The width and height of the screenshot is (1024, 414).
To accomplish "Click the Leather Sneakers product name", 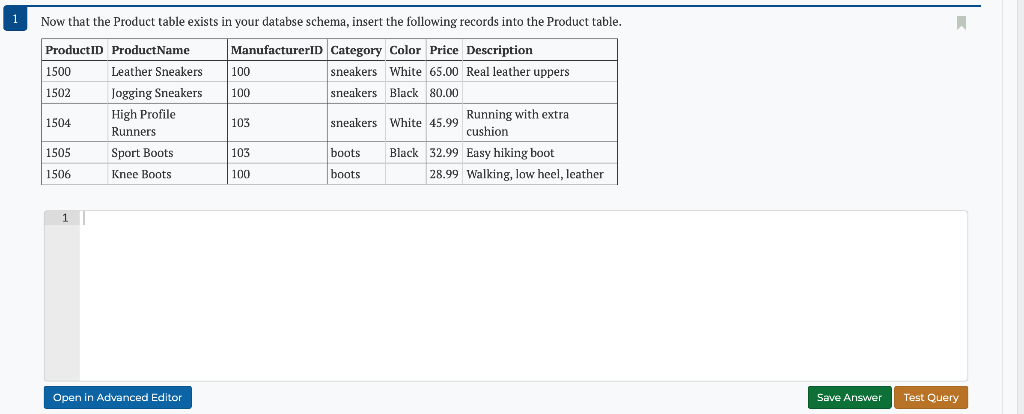I will click(x=157, y=71).
